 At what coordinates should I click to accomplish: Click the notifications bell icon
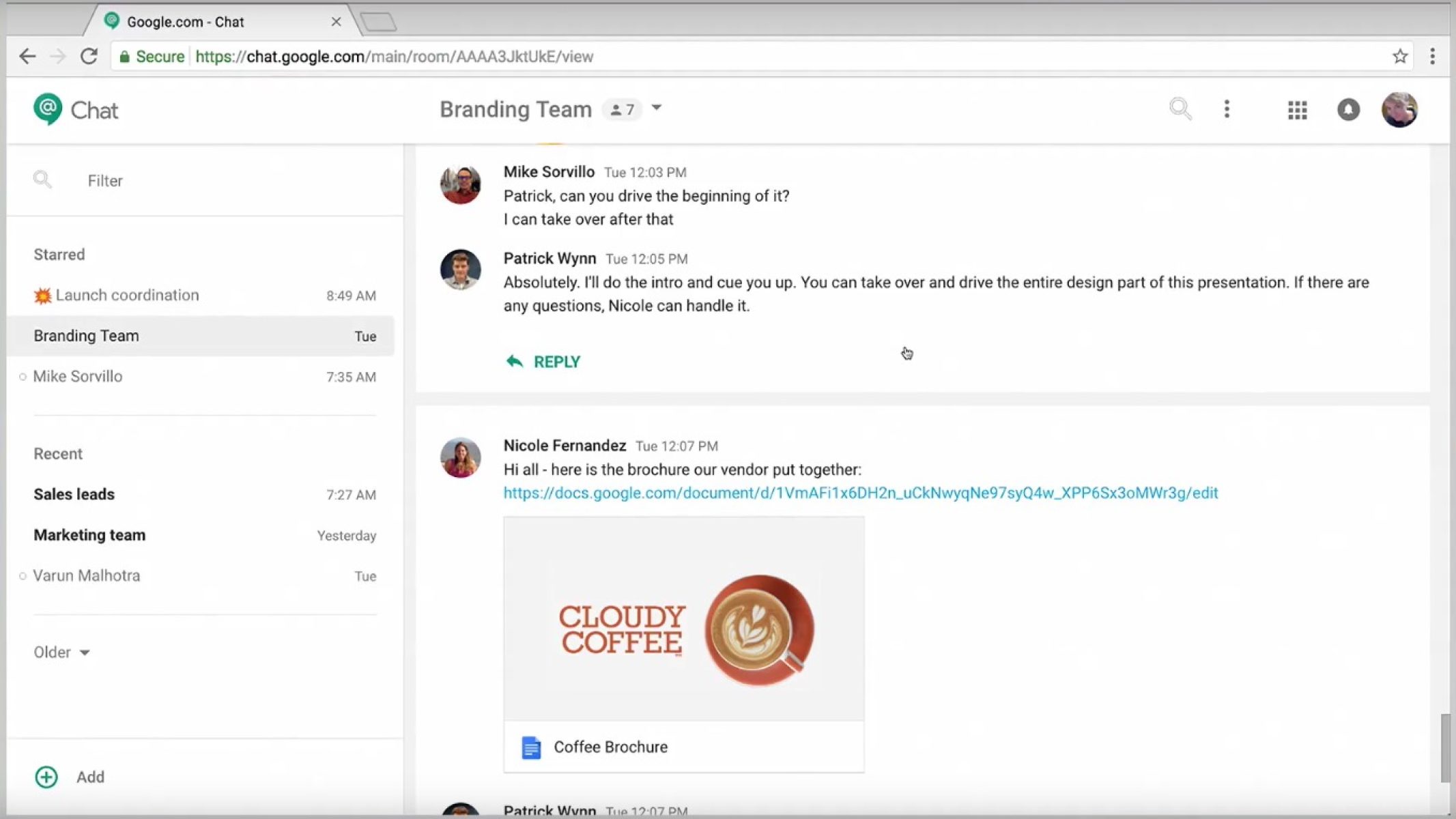point(1348,110)
